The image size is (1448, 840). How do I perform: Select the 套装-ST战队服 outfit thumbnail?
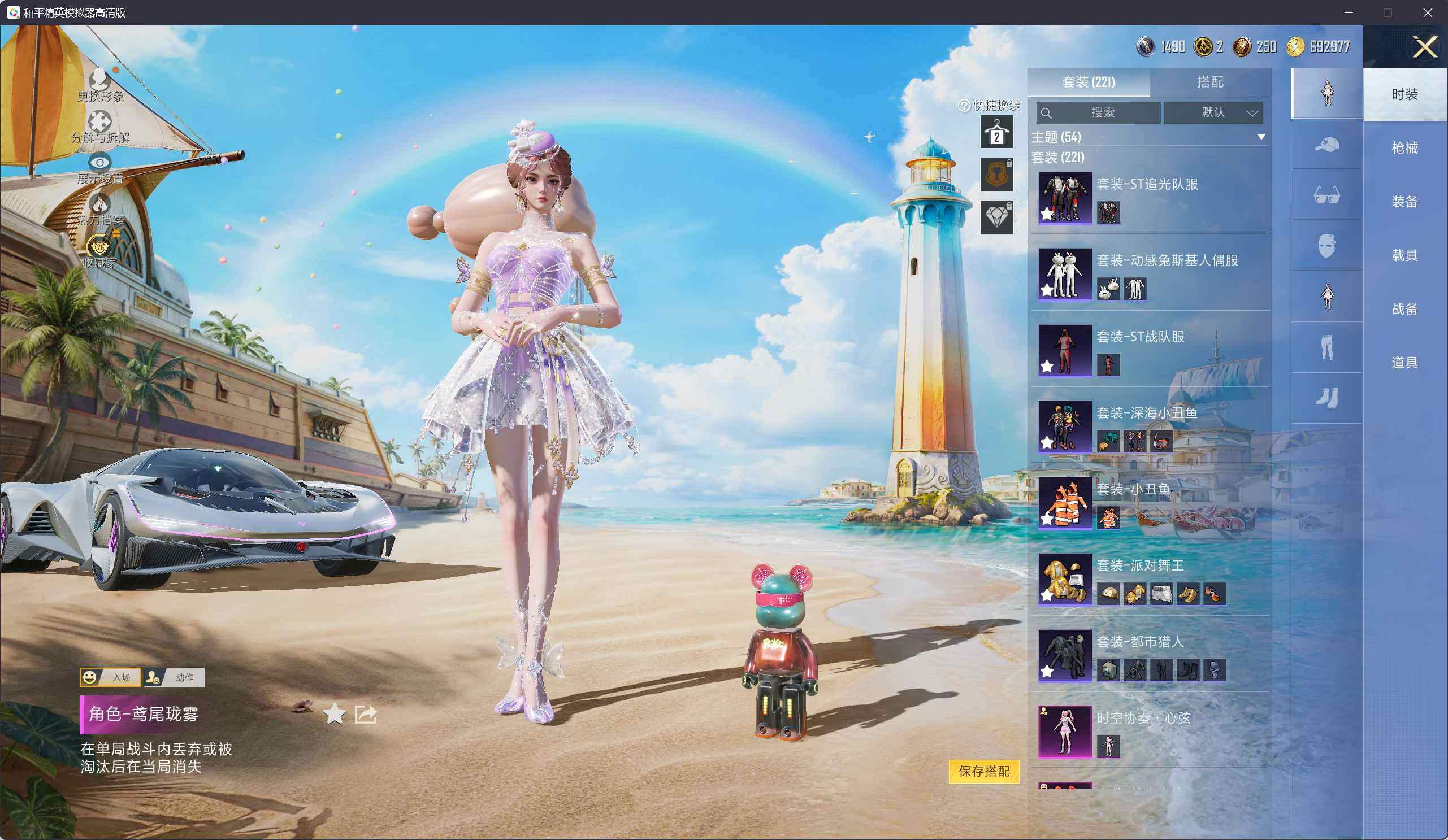1065,350
